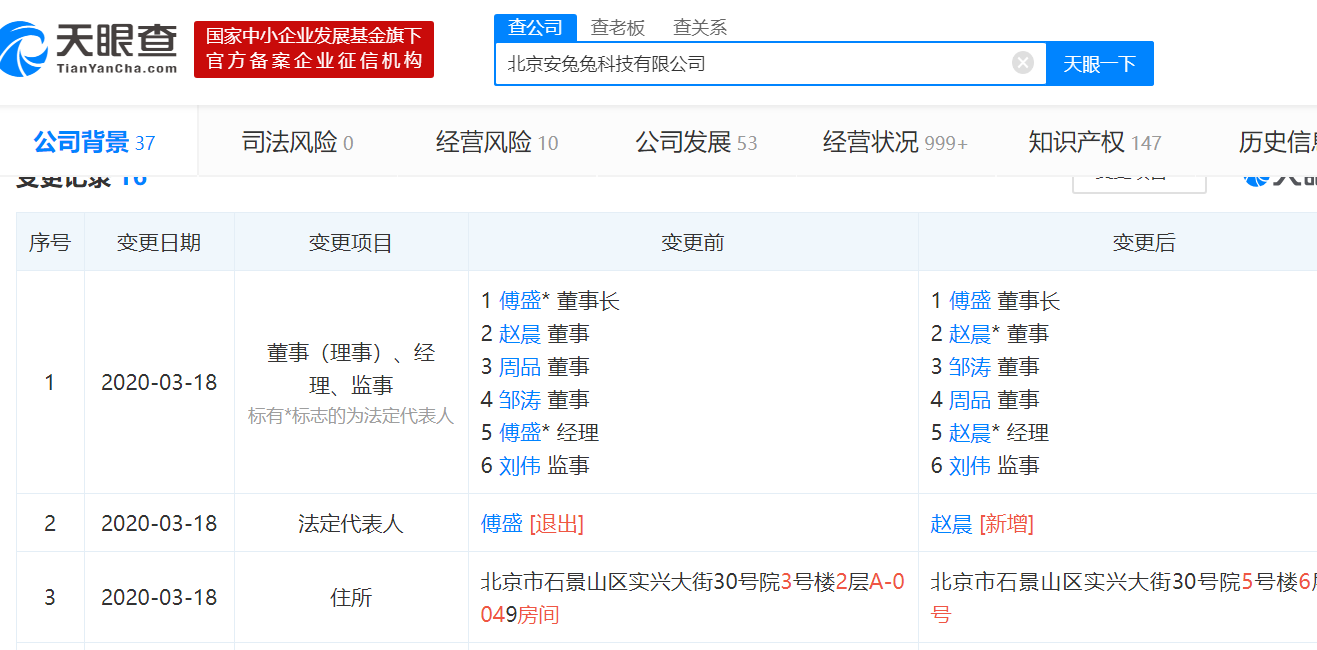Open 赵晨 董事 link in 变更后 column
This screenshot has width=1317, height=650.
[970, 334]
